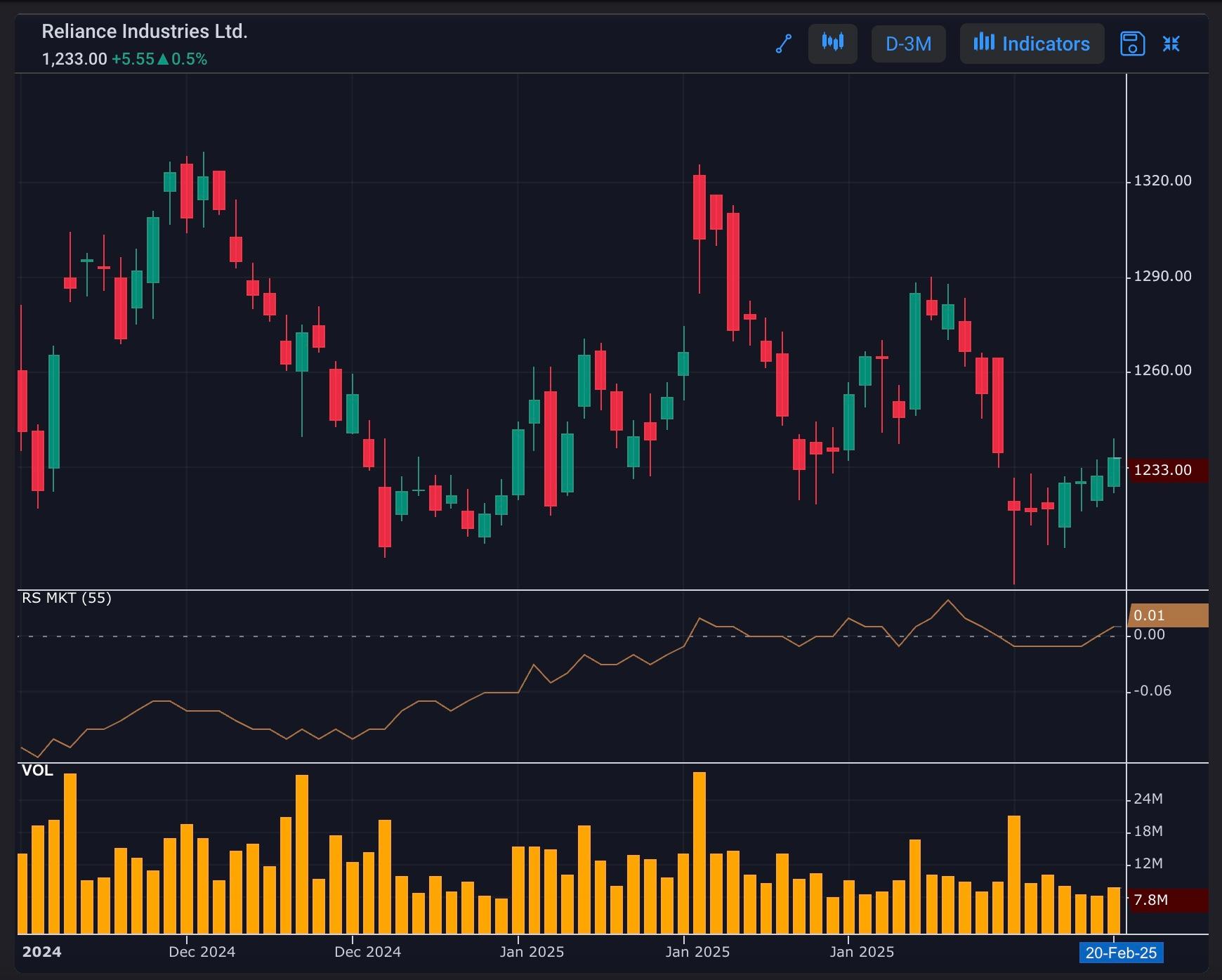This screenshot has height=980, width=1222.
Task: Click the +5.55 ▲0.5% change value
Action: point(159,59)
